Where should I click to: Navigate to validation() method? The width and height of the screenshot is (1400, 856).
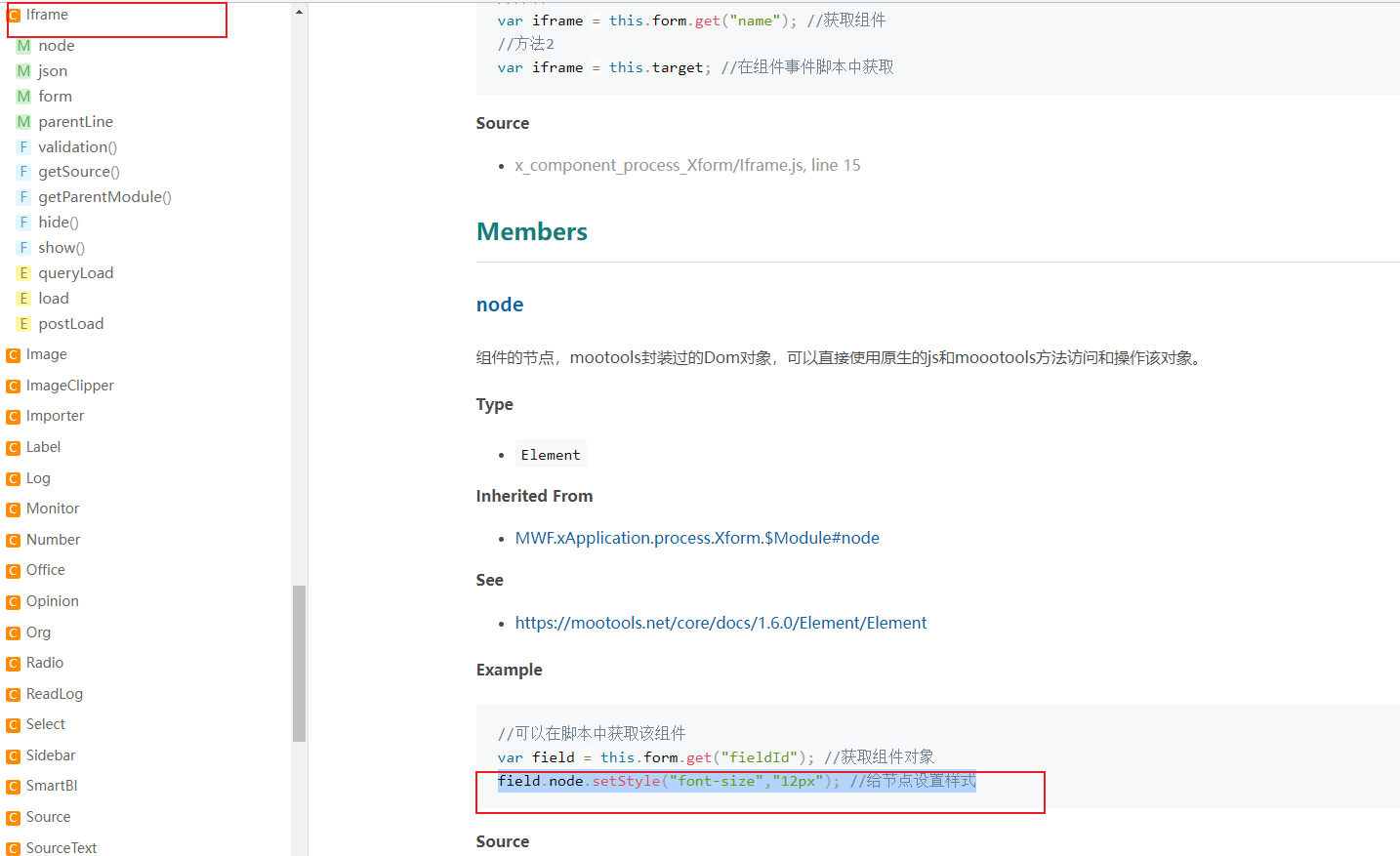click(78, 147)
